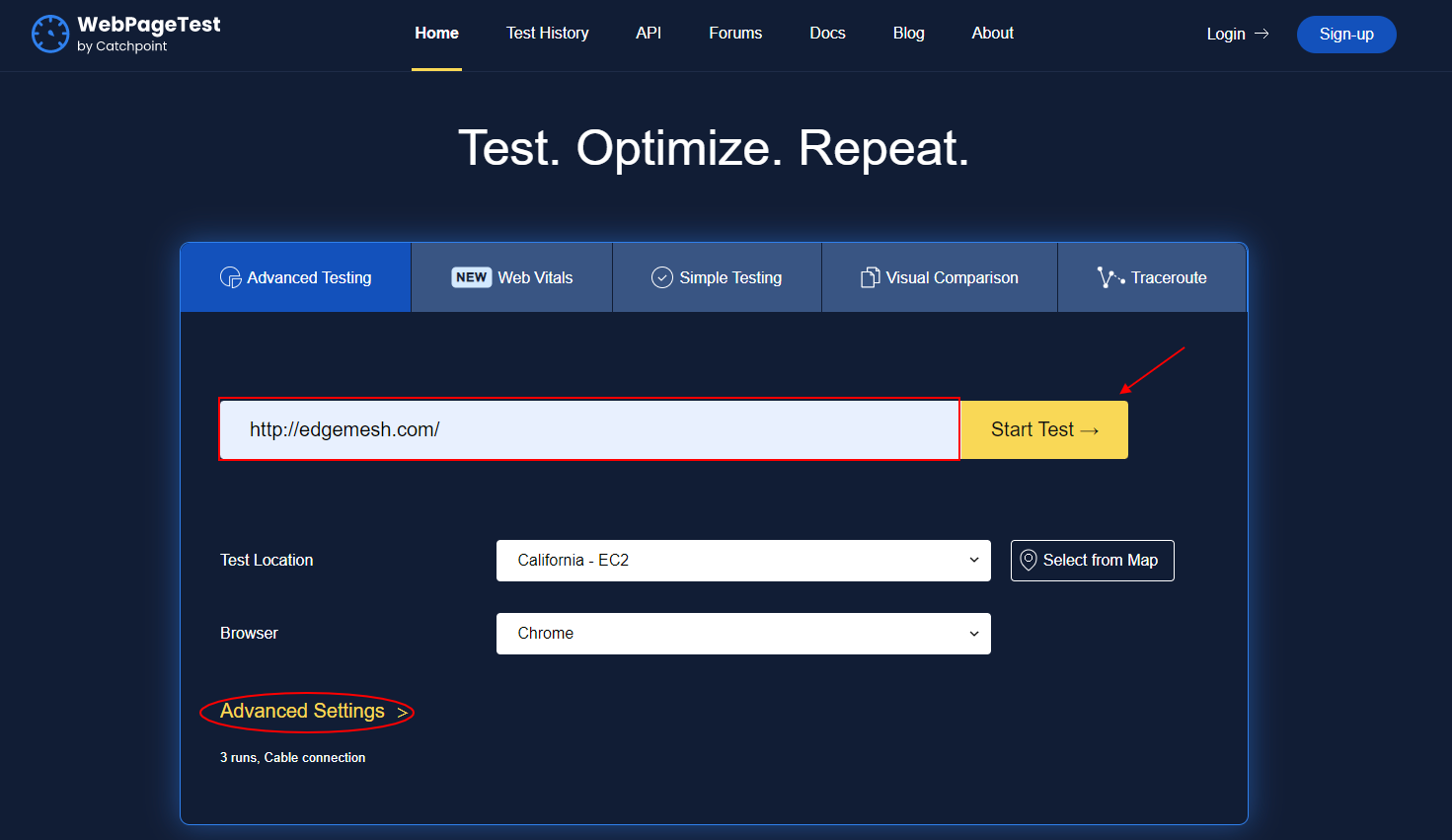The image size is (1452, 840).
Task: Click the 'Test. Optimize. Repeat.' heading
Action: pos(714,148)
